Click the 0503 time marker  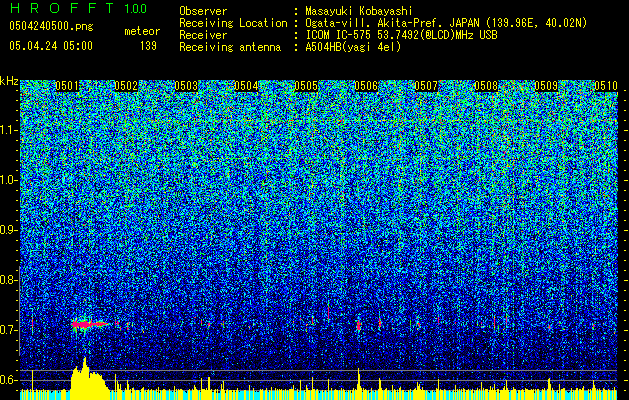pyautogui.click(x=186, y=86)
